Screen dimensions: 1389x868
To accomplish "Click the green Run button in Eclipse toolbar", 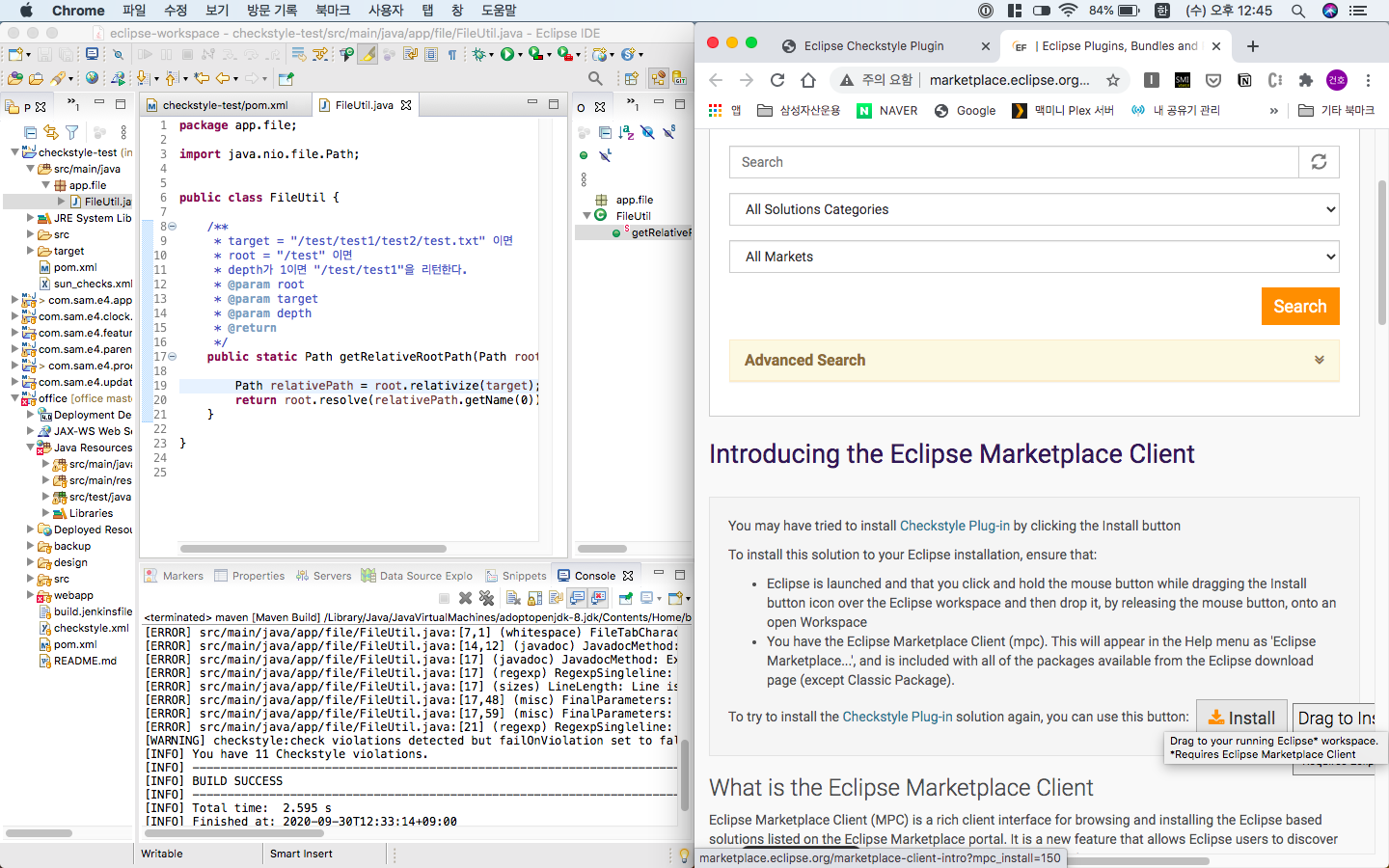I will tap(506, 55).
